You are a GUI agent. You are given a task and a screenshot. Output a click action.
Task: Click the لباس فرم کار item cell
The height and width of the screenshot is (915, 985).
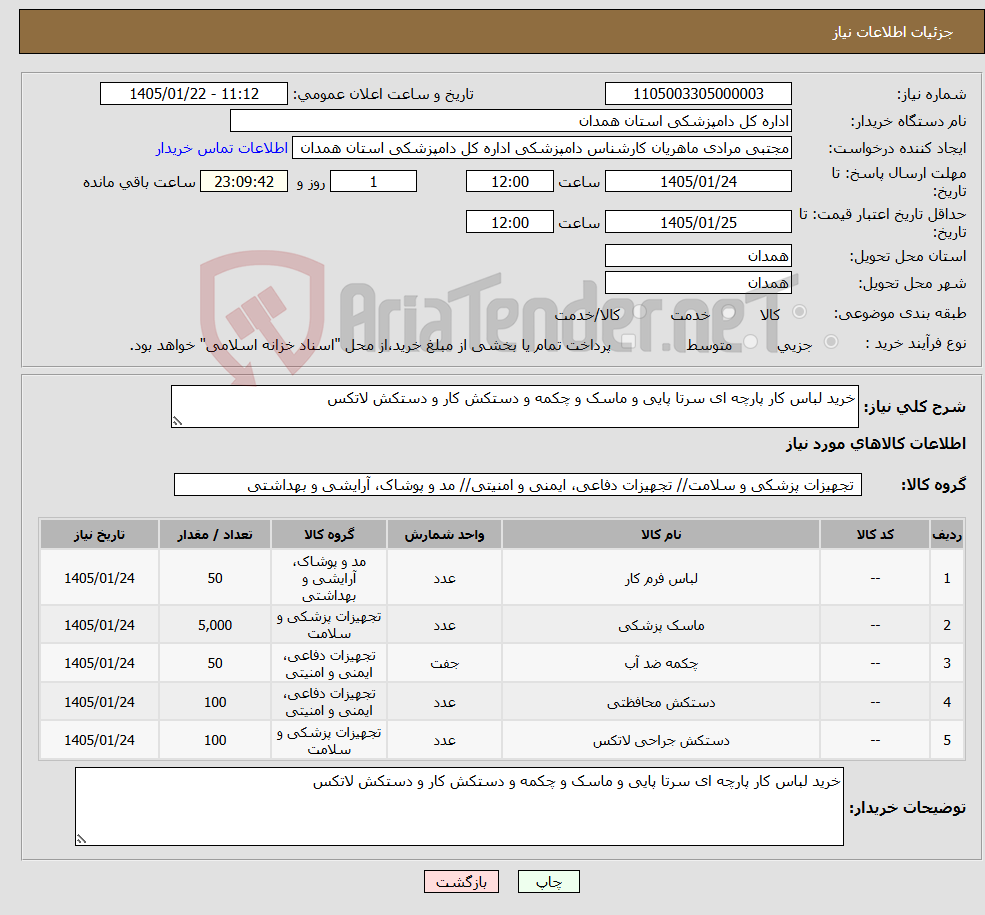coord(661,578)
